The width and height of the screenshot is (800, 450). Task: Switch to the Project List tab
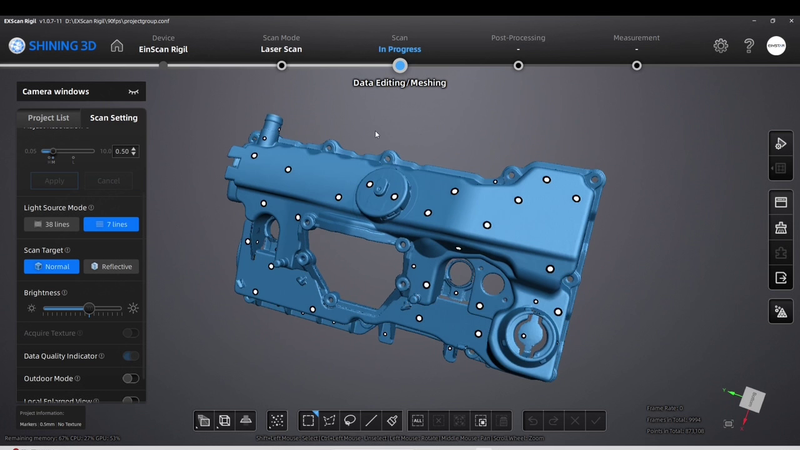tap(48, 118)
